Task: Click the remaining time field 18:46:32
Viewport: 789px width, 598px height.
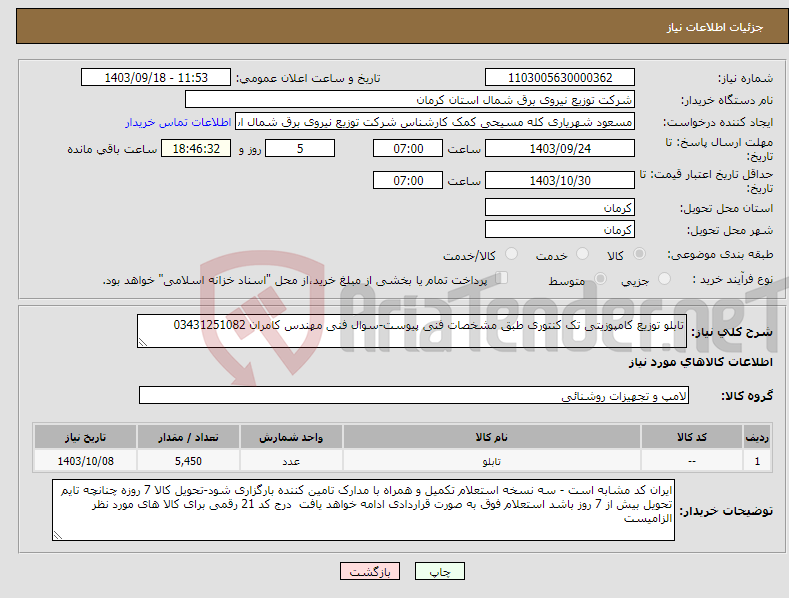Action: point(196,148)
